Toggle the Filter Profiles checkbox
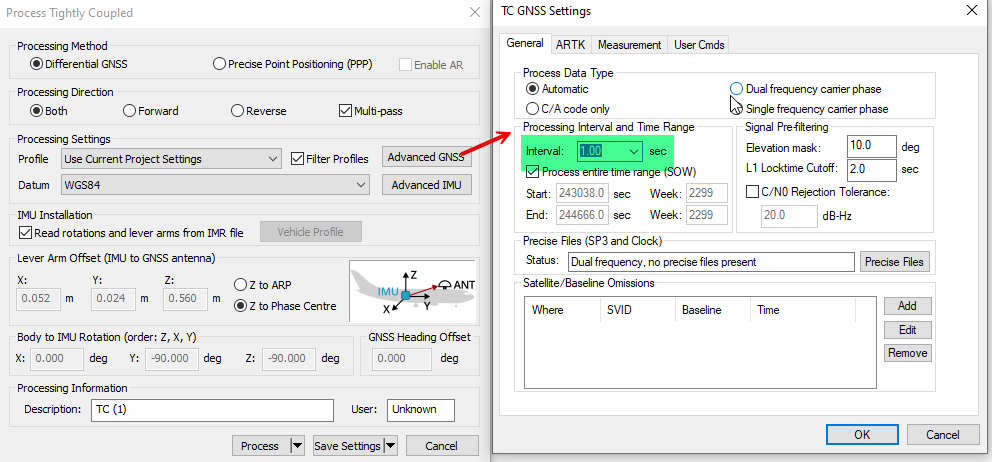Viewport: 992px width, 462px height. coord(330,159)
